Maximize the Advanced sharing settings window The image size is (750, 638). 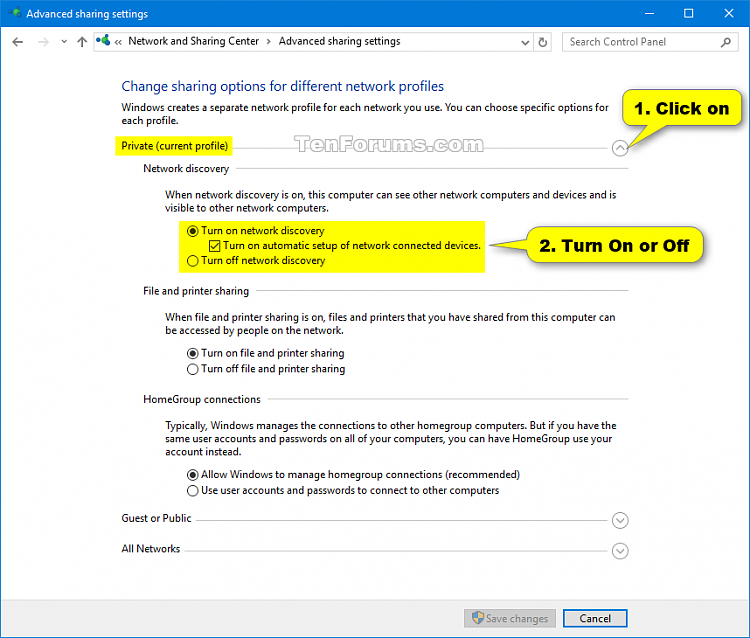[688, 13]
